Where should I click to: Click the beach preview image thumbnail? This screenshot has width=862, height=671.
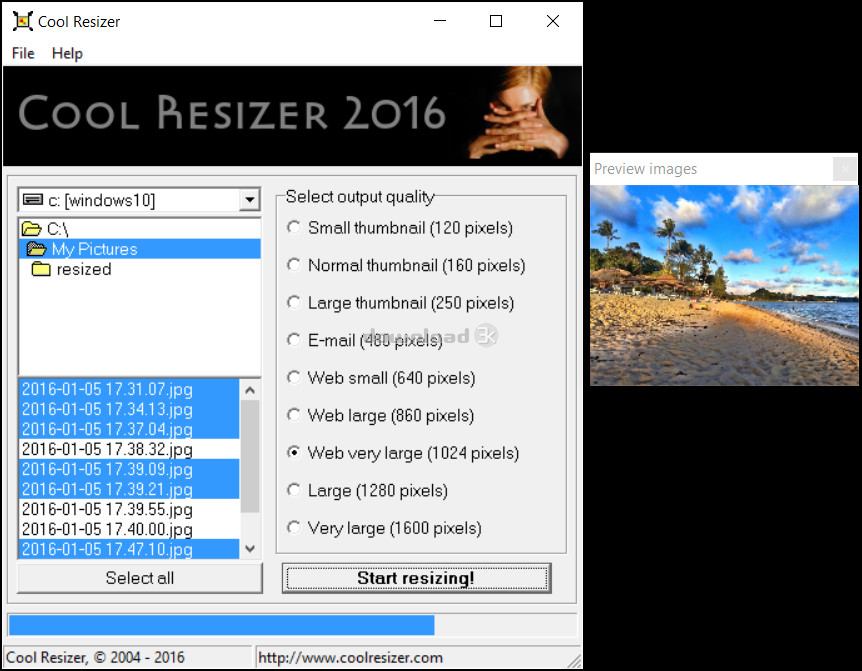click(723, 285)
